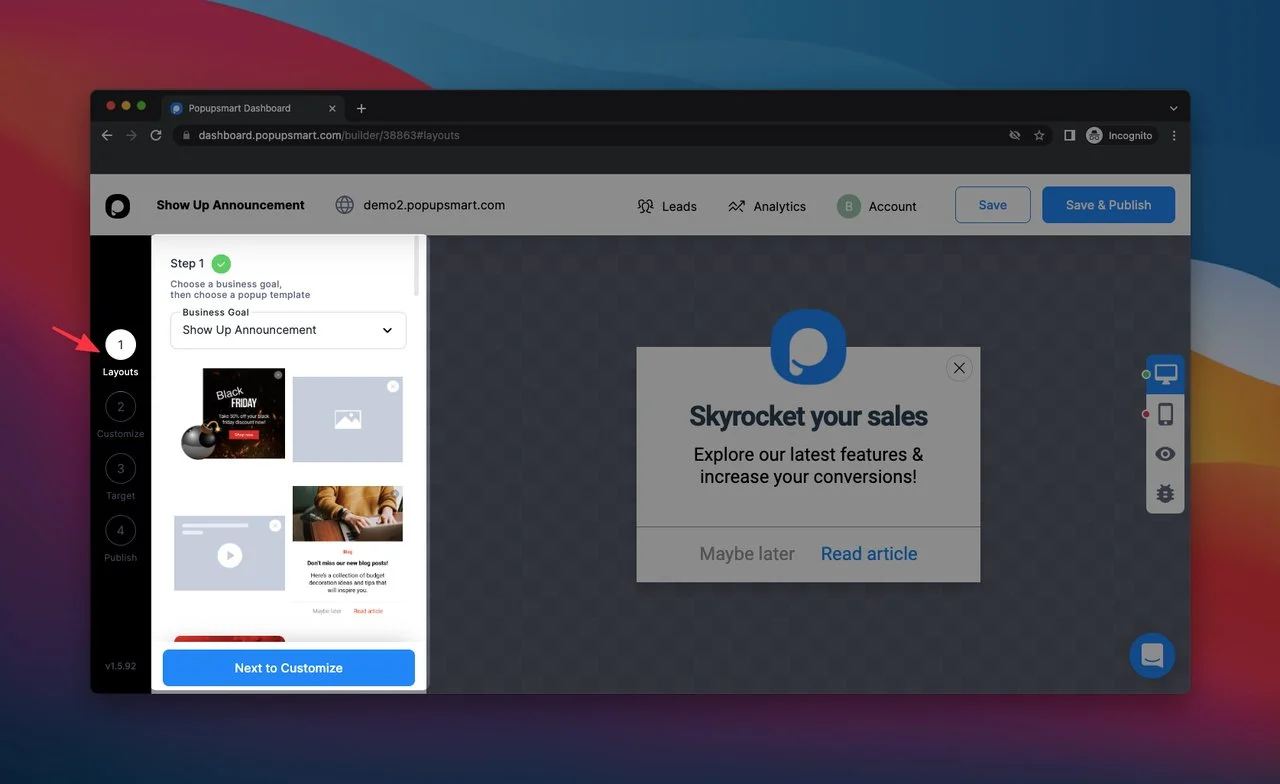Open step 4 Publish
The image size is (1280, 784).
(x=120, y=531)
